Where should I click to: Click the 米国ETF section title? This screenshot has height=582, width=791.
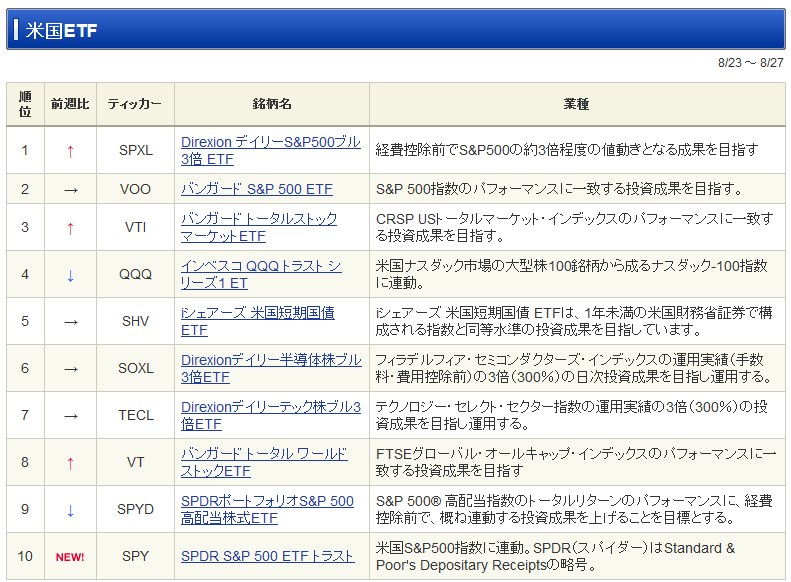coord(61,30)
